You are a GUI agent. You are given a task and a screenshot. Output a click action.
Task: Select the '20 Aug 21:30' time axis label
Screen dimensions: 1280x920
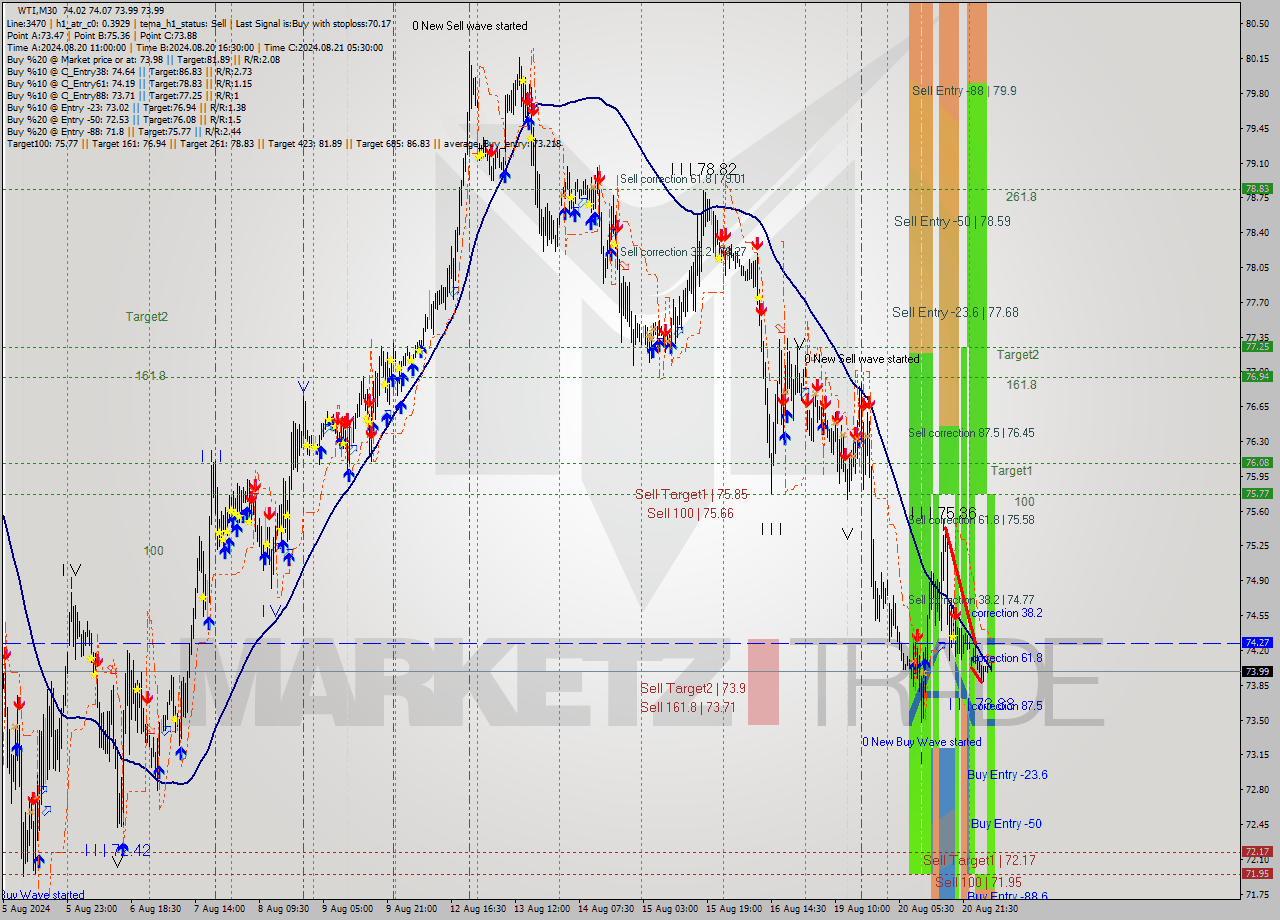990,910
